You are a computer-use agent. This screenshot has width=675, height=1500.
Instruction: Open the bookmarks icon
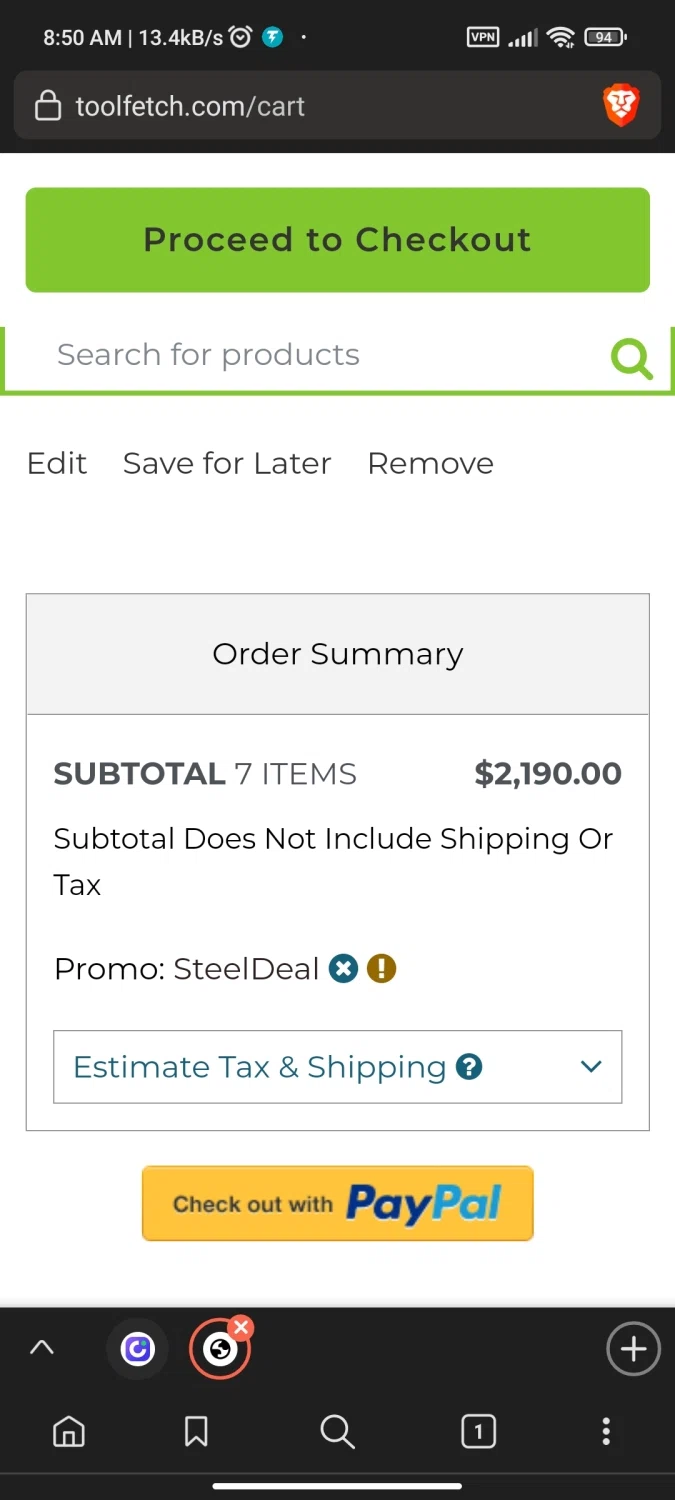point(196,1432)
